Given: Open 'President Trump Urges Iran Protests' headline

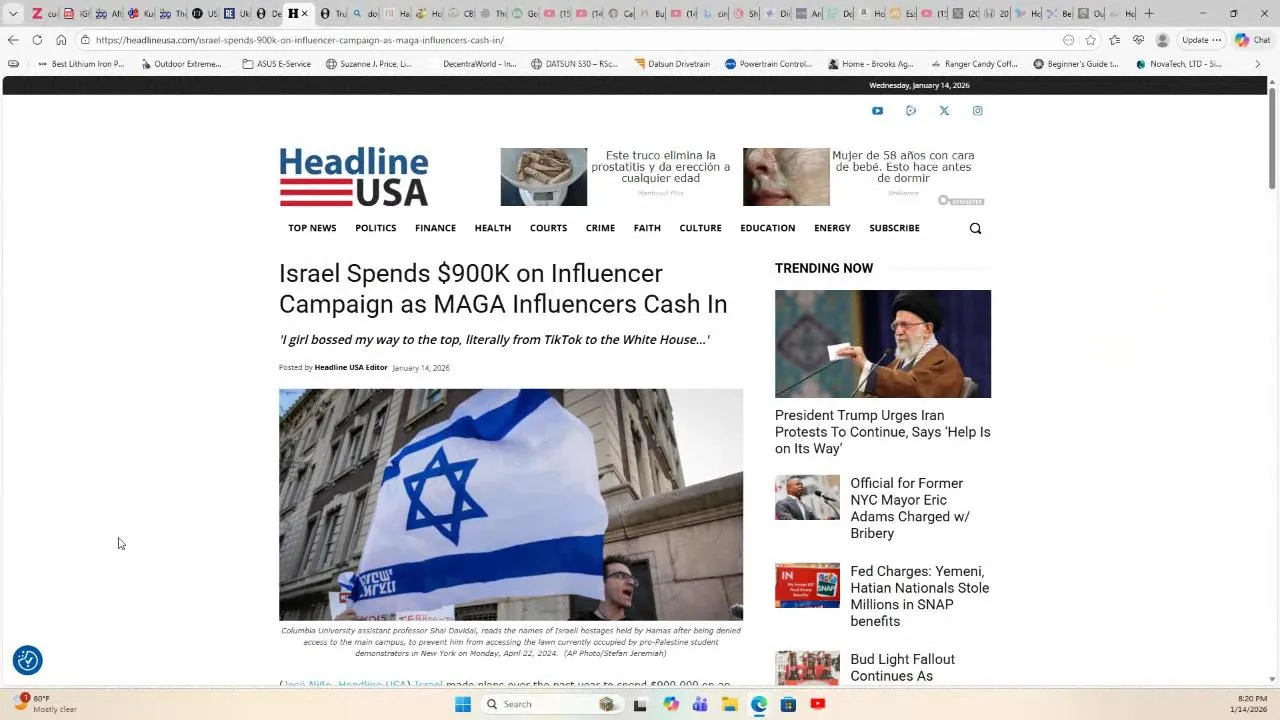Looking at the screenshot, I should click(883, 432).
